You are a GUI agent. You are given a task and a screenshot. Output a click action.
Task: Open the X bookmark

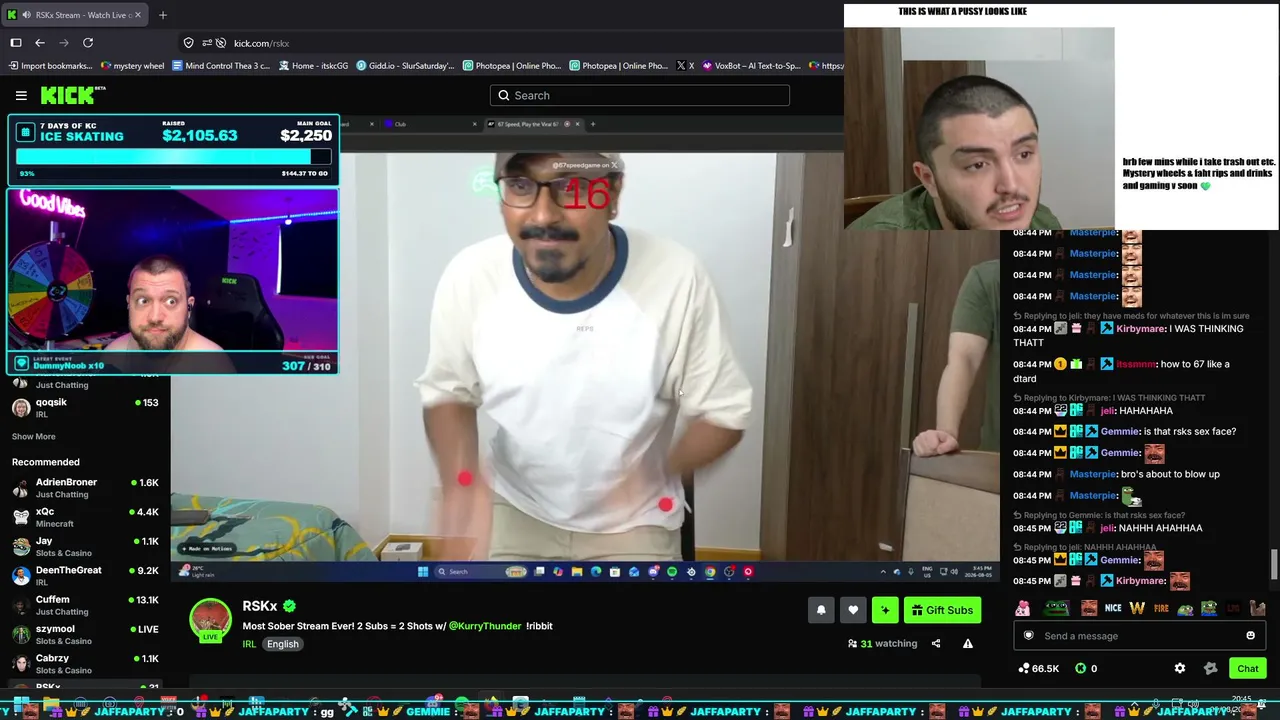pos(685,66)
